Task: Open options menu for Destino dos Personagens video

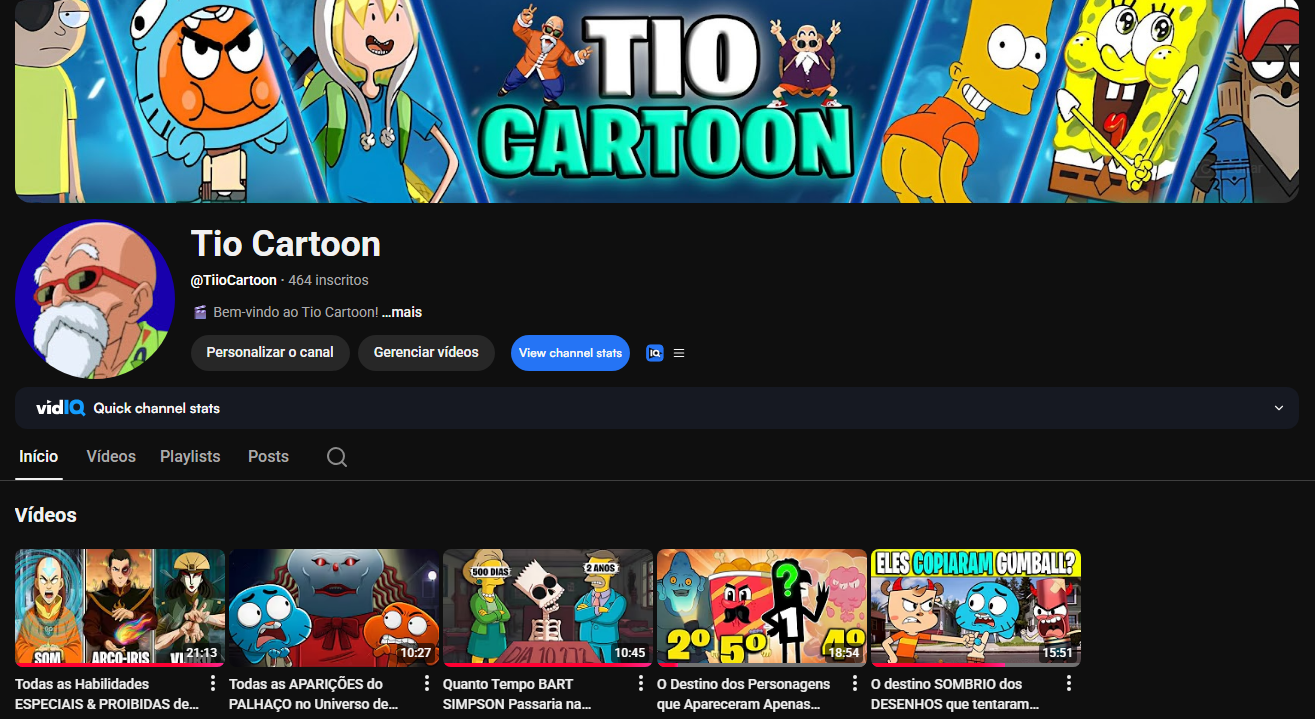Action: pos(855,683)
